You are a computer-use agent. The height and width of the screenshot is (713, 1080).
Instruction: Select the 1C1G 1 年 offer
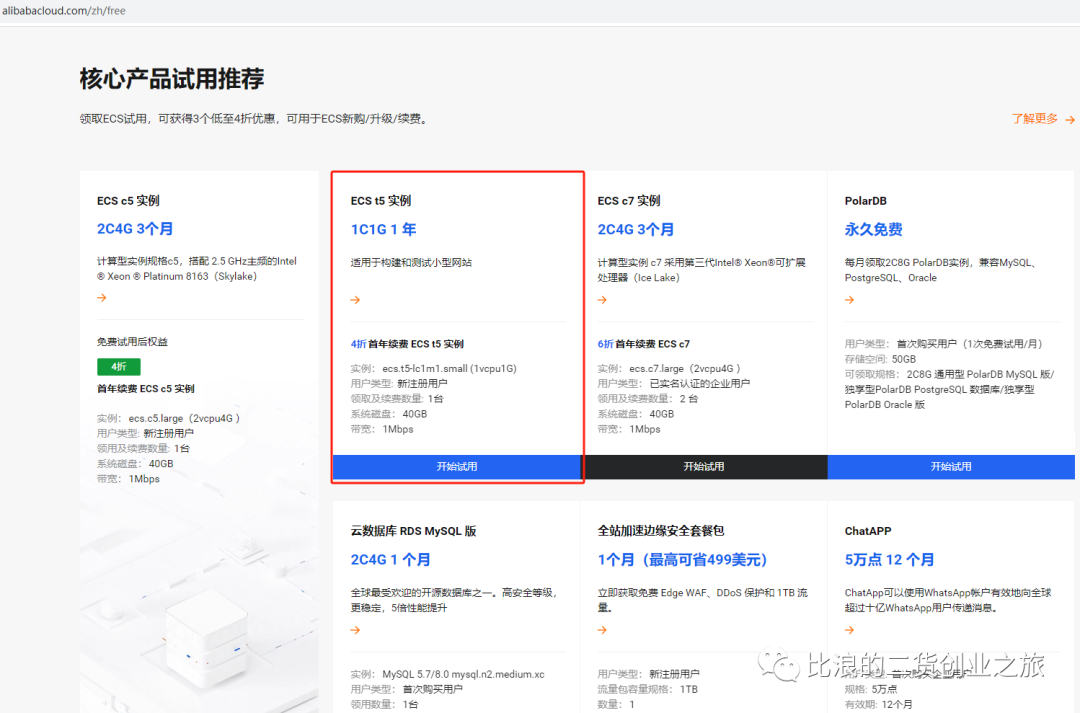[384, 229]
